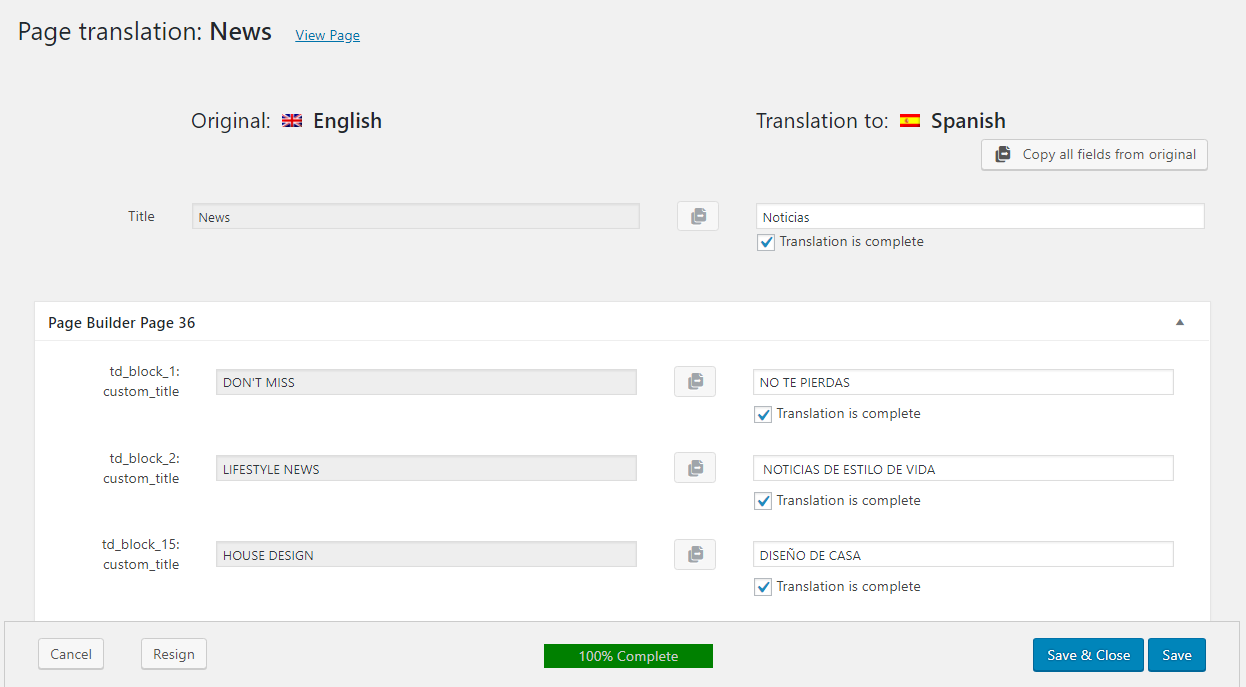Toggle completion for NOTICIAS DE ESTILO DE VIDA

click(x=763, y=501)
